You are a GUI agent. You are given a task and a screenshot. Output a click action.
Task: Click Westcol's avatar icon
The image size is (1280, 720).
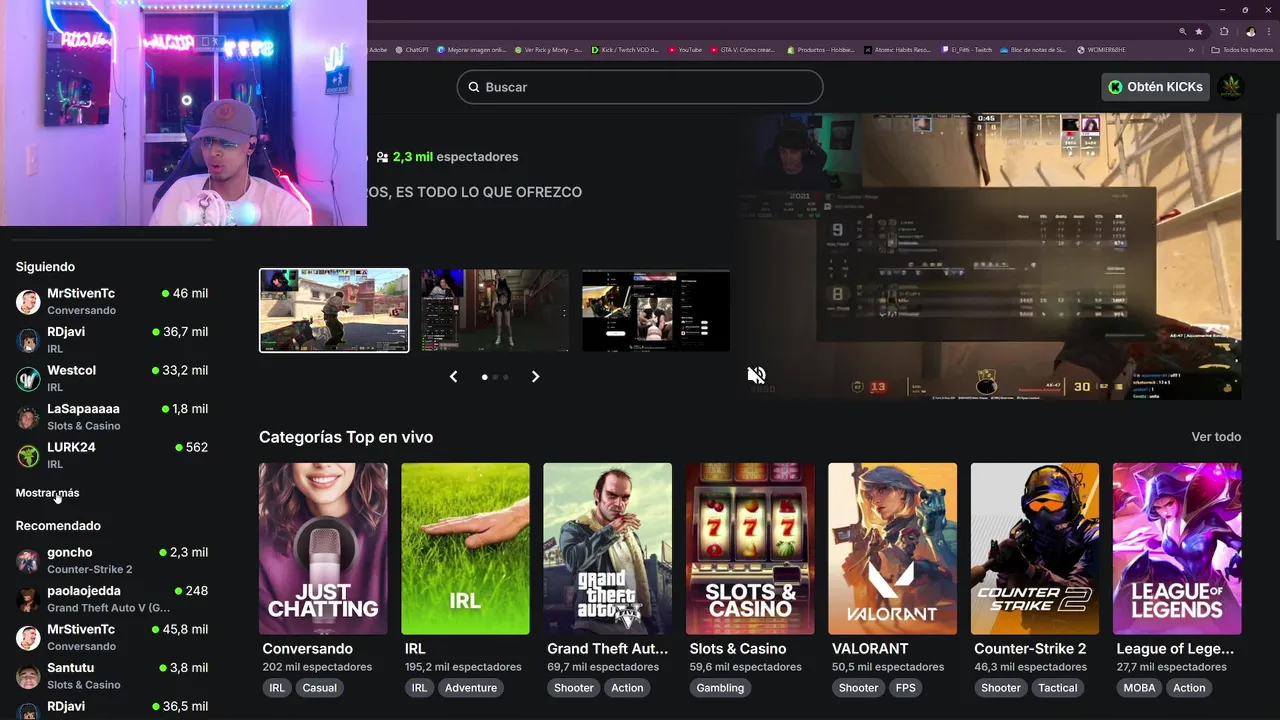(x=28, y=379)
